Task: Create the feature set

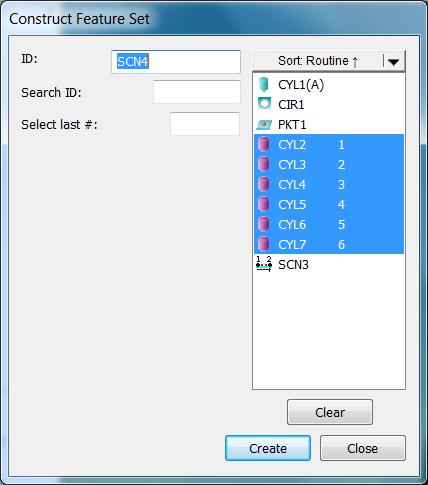Action: tap(268, 448)
